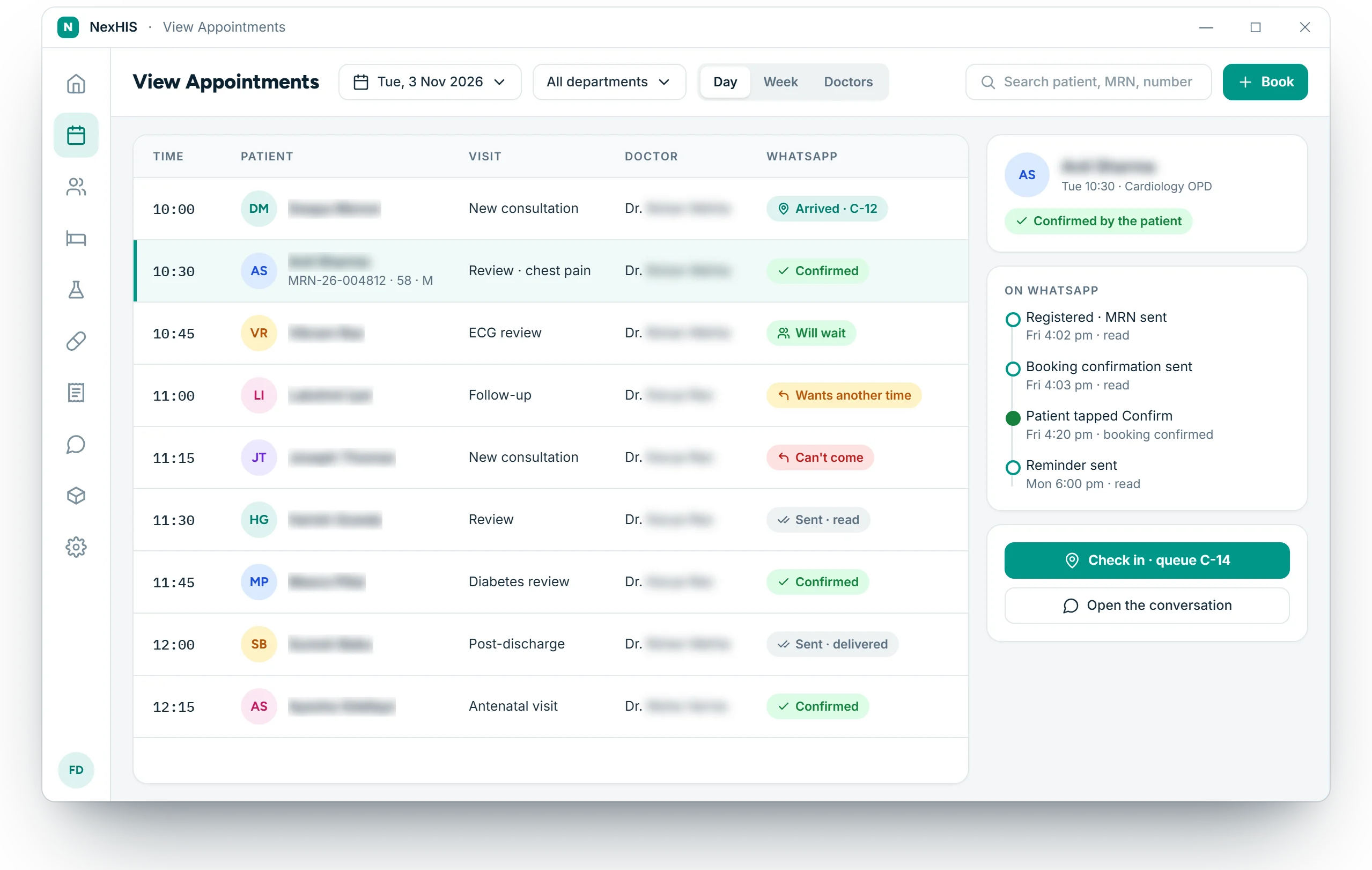Open the billing receipt sidebar icon
The image size is (1372, 870).
(76, 393)
